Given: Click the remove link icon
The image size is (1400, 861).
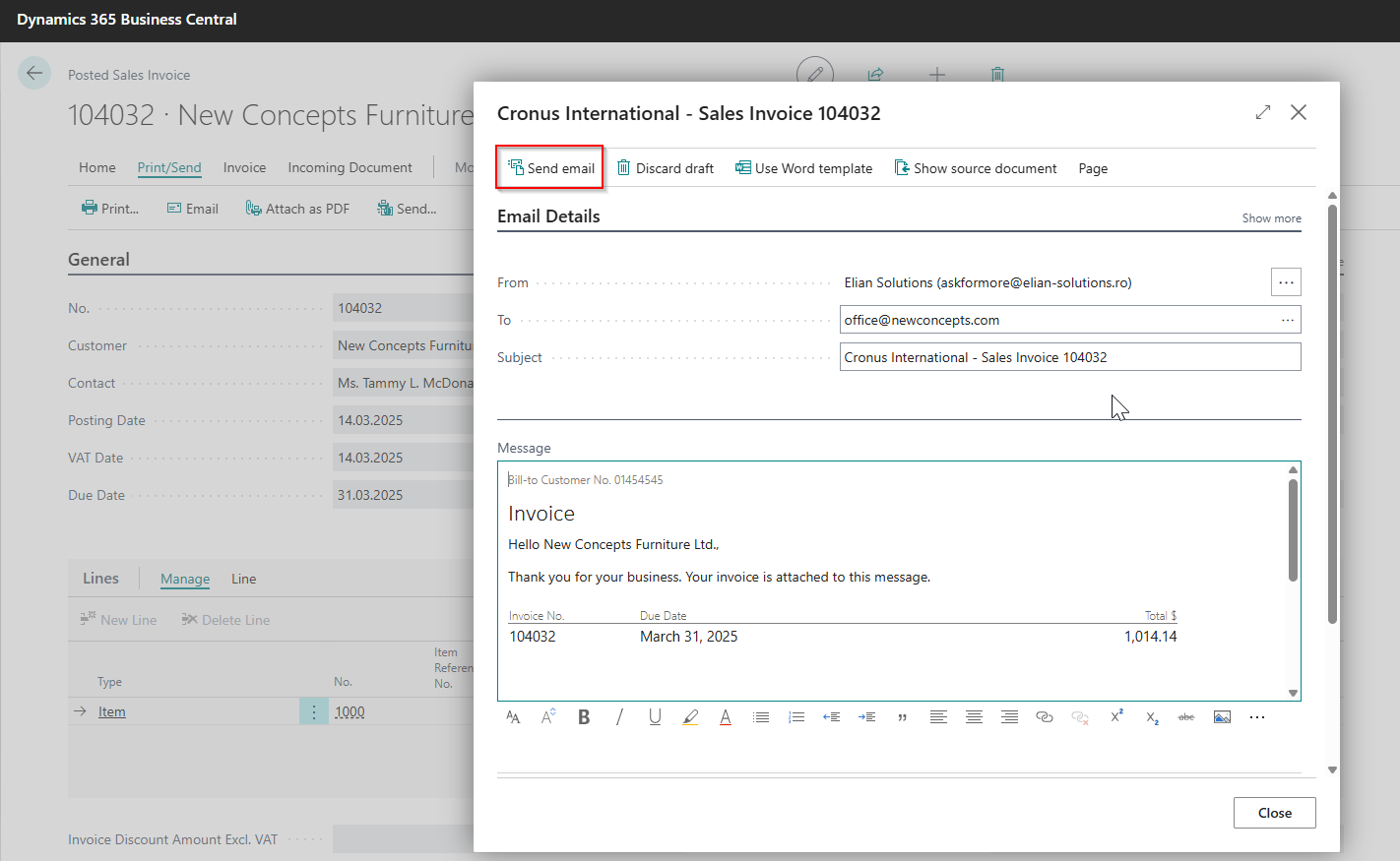Looking at the screenshot, I should point(1080,717).
